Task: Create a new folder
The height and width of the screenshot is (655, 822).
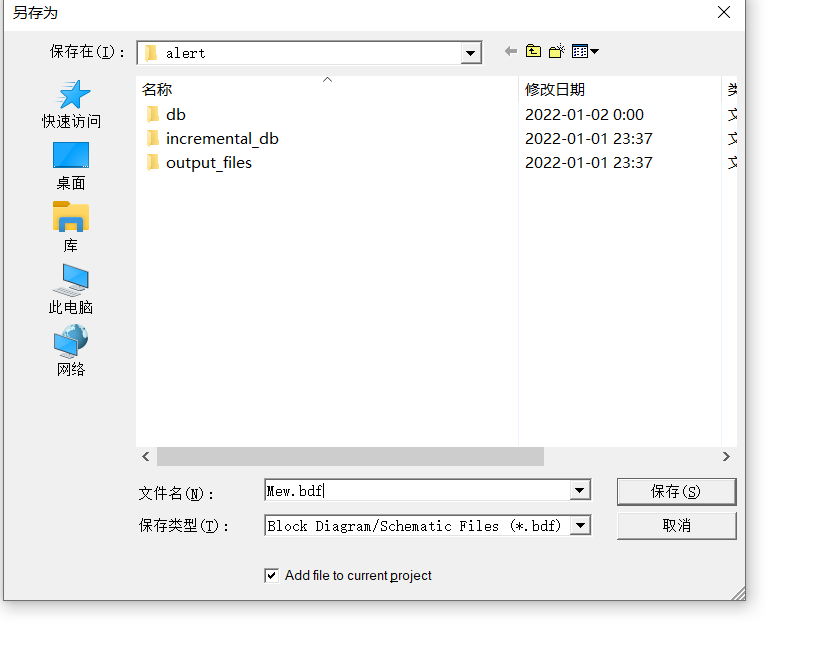Action: pyautogui.click(x=556, y=51)
